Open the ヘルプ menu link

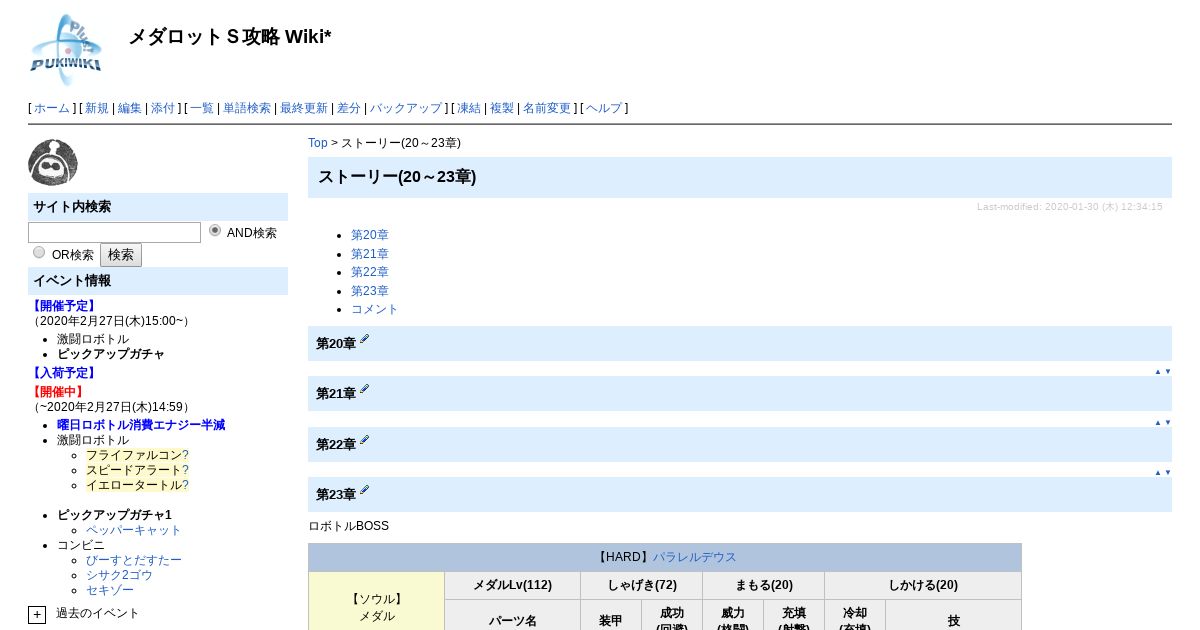(604, 108)
